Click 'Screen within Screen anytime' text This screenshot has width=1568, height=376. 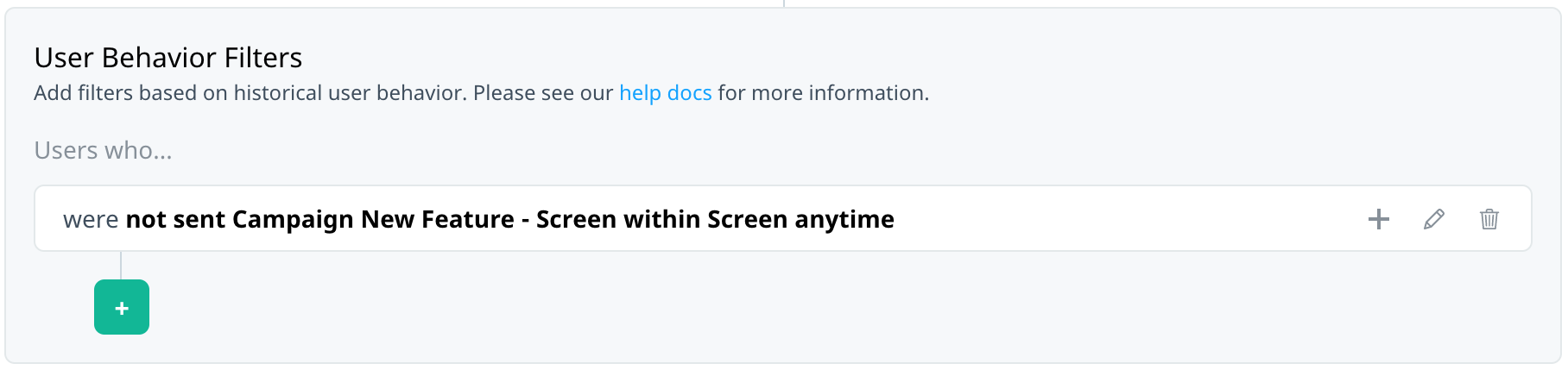pyautogui.click(x=715, y=219)
